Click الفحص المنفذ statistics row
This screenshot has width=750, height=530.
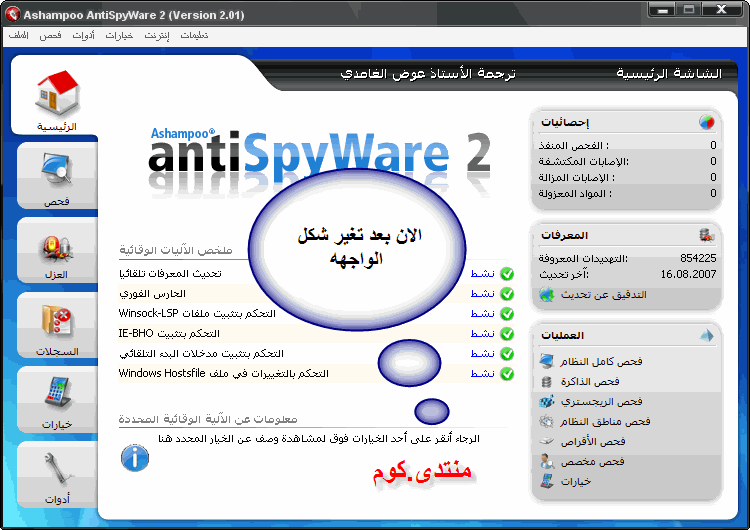click(x=627, y=145)
